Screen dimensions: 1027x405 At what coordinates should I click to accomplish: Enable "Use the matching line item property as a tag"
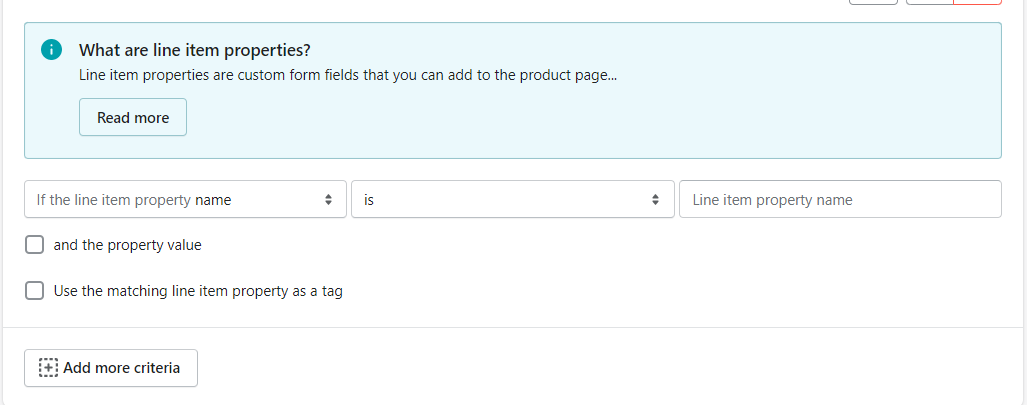pos(34,291)
